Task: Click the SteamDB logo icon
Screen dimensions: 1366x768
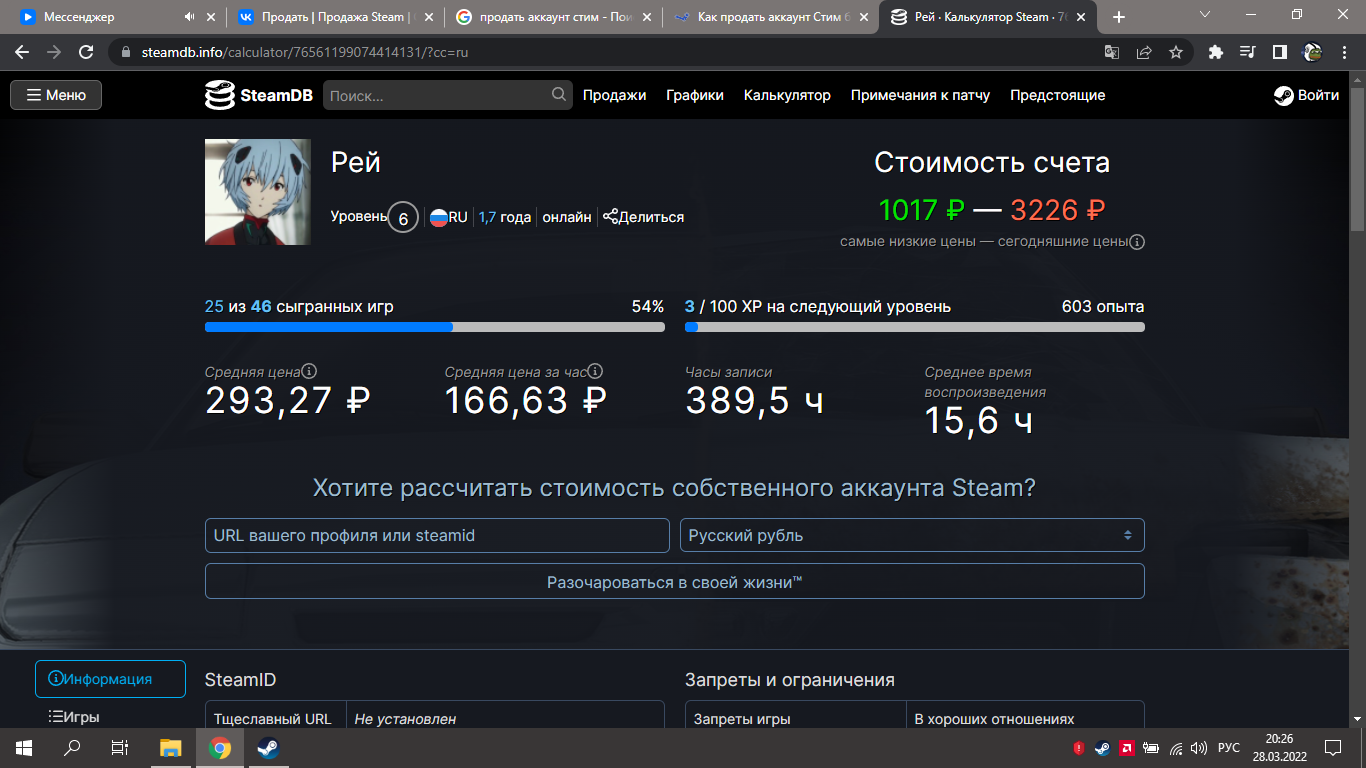Action: click(x=220, y=95)
